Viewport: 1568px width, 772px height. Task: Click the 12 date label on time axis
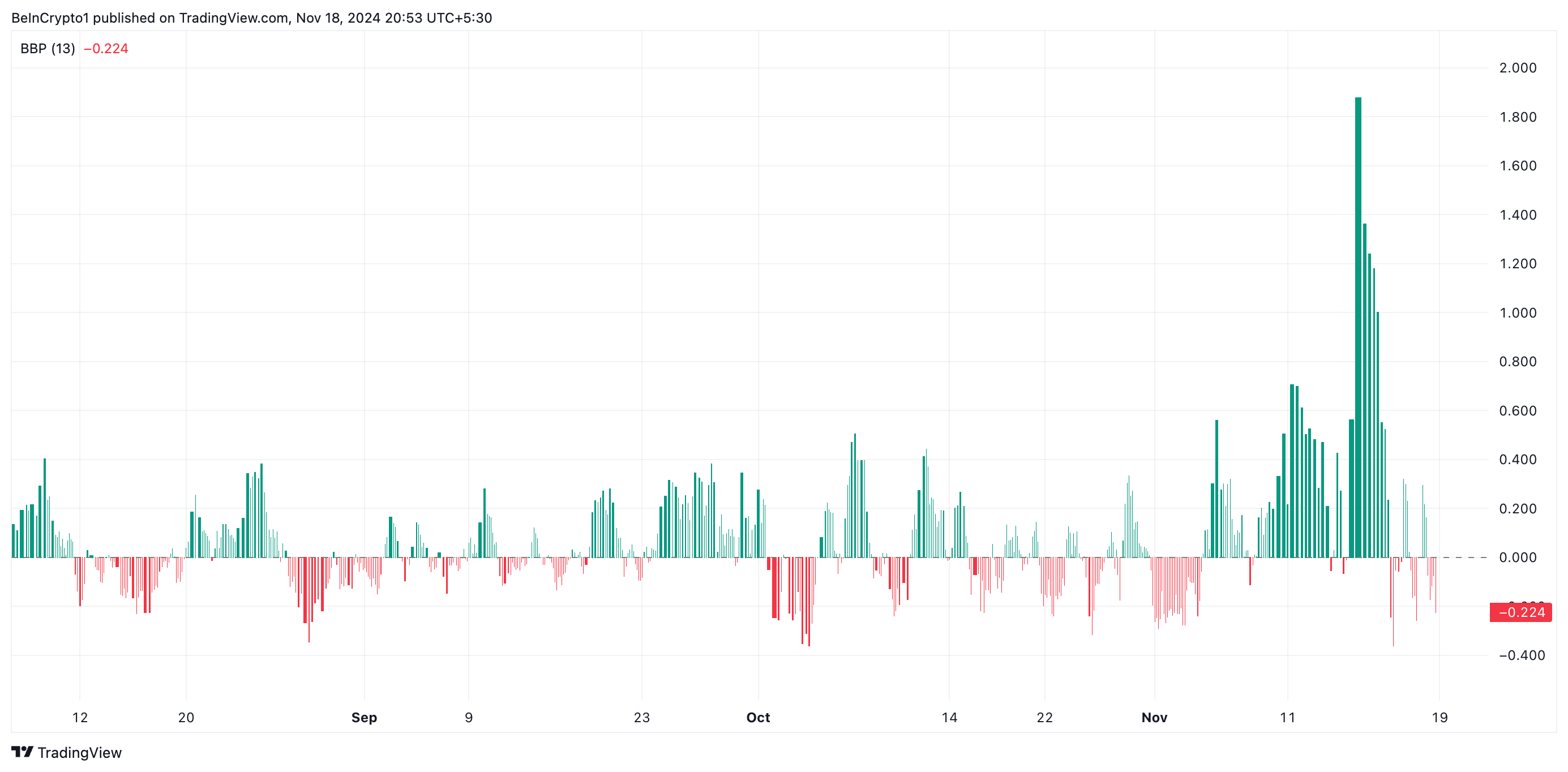[x=80, y=717]
